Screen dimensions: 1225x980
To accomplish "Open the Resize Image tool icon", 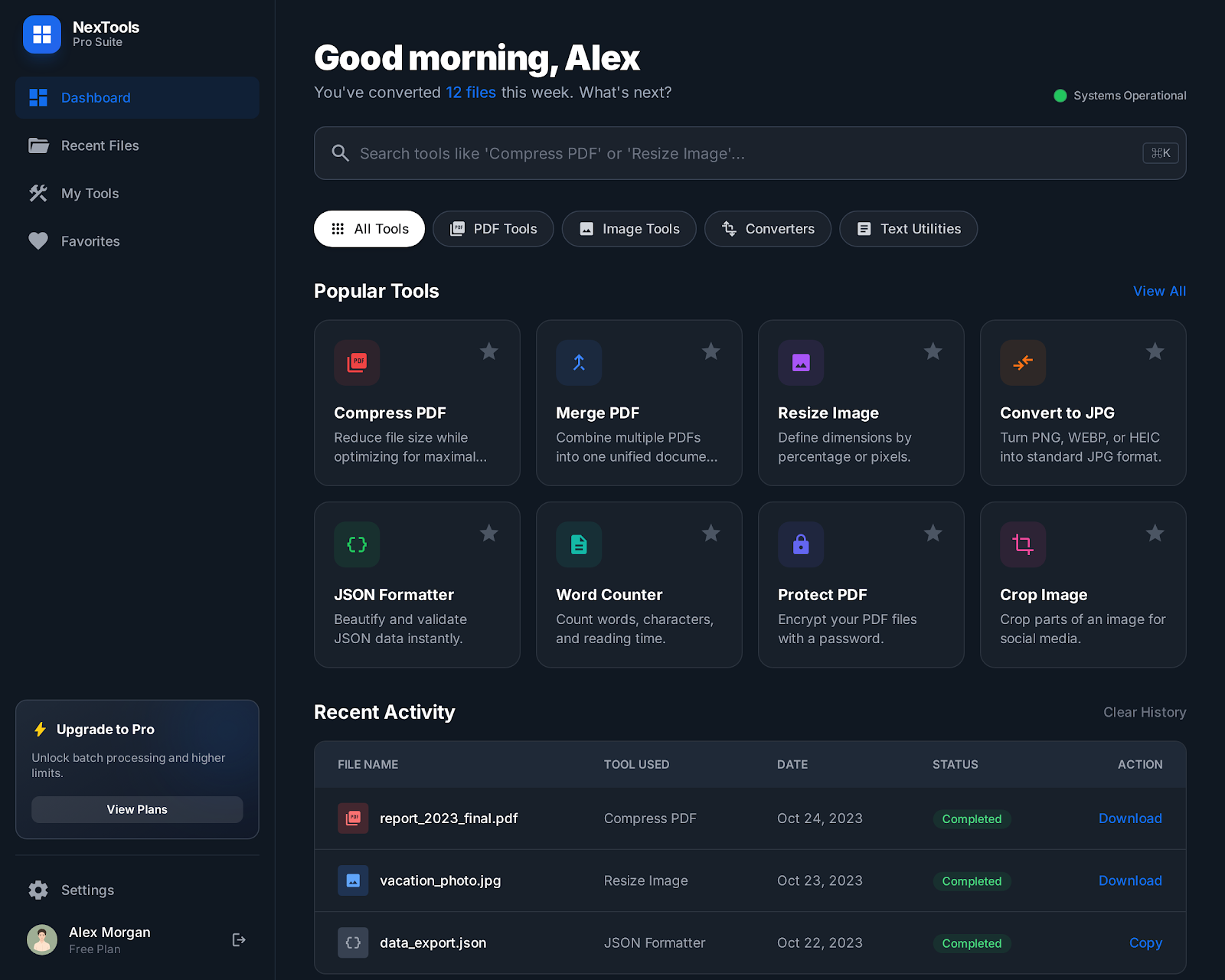I will [800, 363].
